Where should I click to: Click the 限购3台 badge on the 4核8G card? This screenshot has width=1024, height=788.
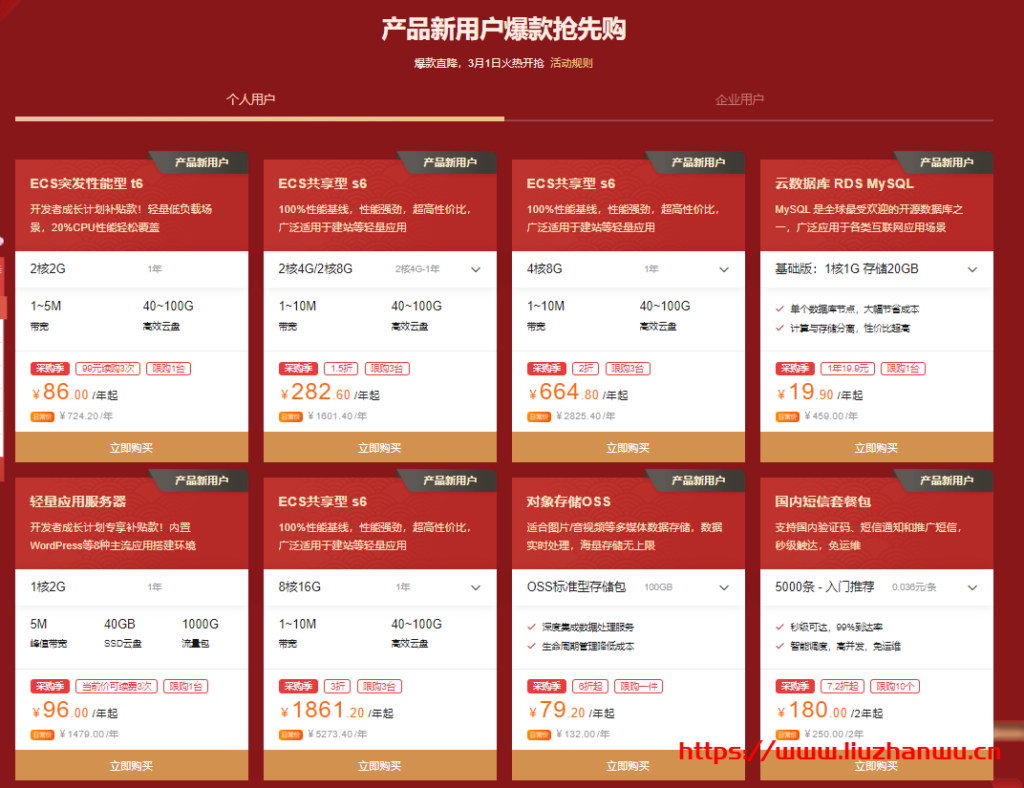628,368
